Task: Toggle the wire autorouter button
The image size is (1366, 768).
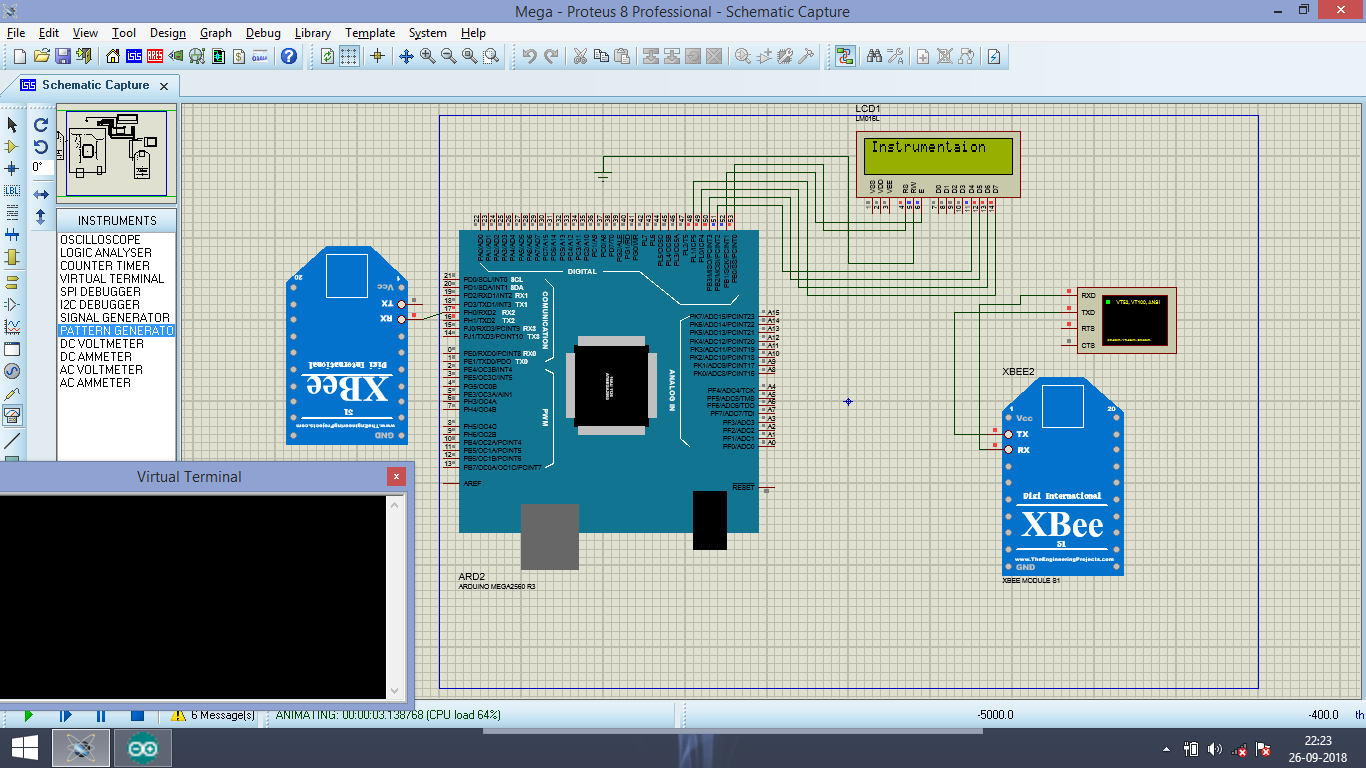Action: pos(845,56)
